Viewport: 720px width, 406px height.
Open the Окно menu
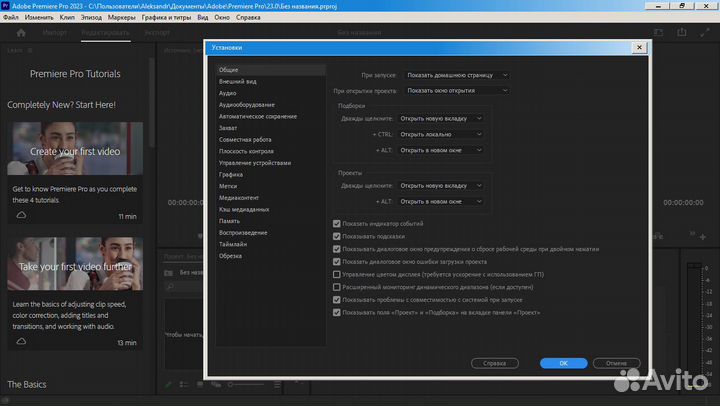(x=222, y=17)
